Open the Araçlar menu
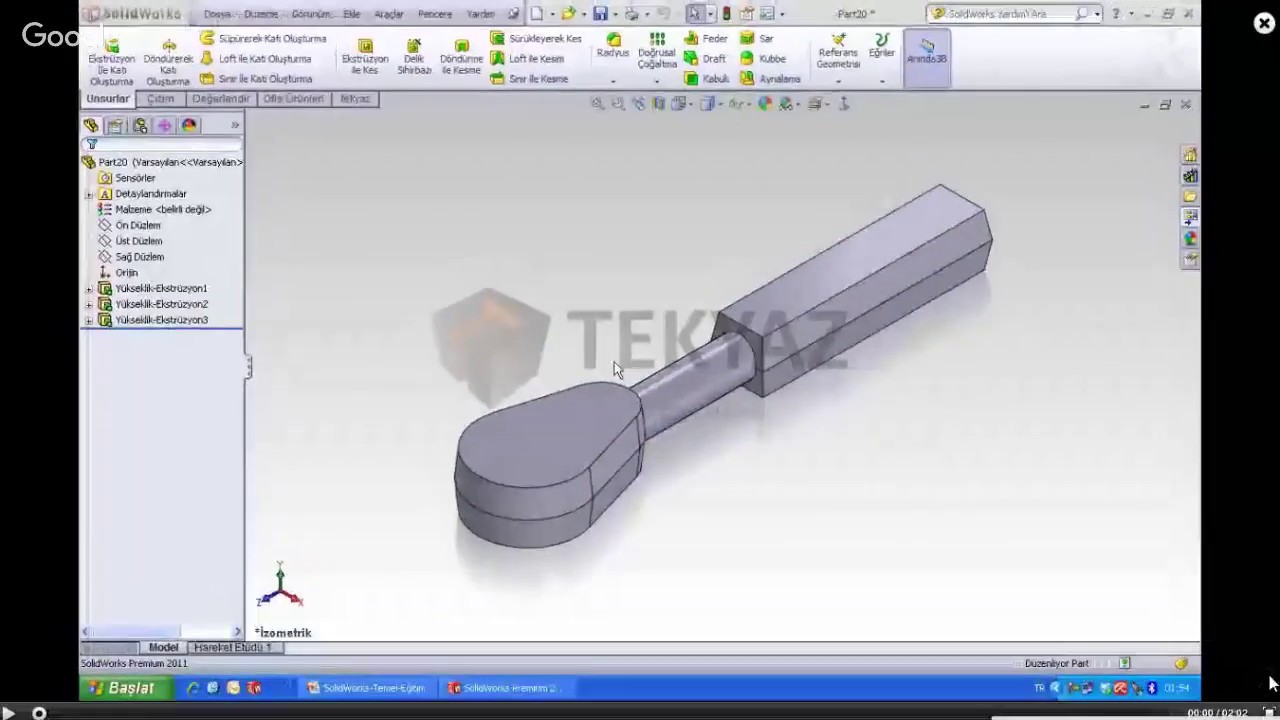This screenshot has height=720, width=1280. (388, 15)
